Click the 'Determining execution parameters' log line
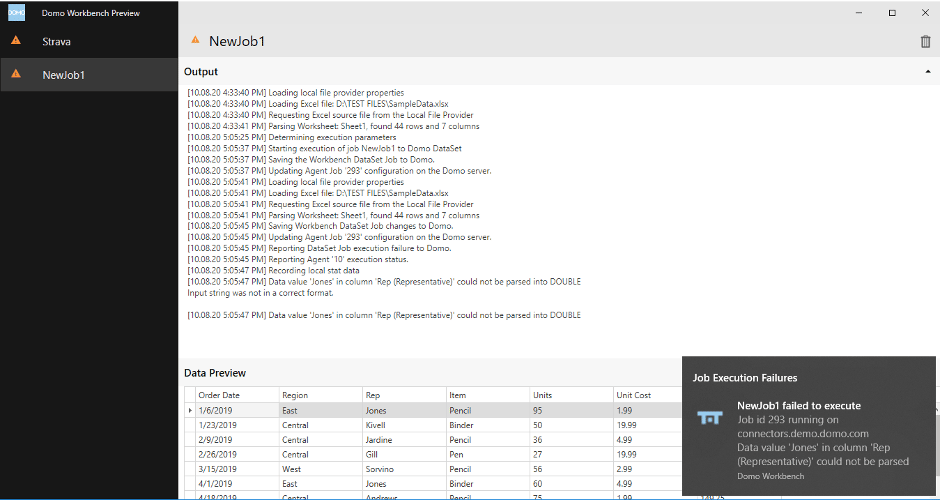Image resolution: width=941 pixels, height=502 pixels. pos(292,138)
